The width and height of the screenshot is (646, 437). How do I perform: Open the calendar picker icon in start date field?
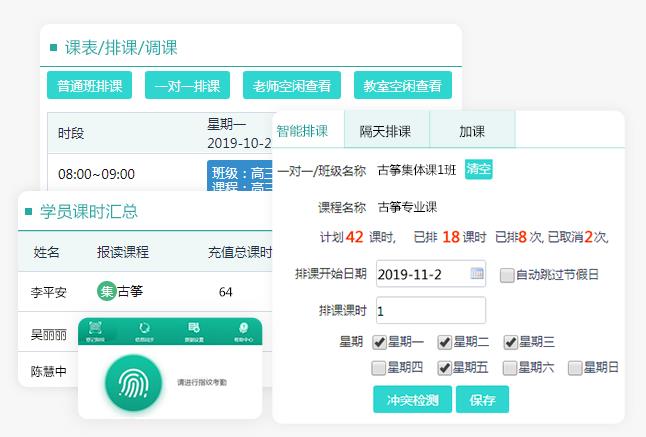tap(477, 273)
